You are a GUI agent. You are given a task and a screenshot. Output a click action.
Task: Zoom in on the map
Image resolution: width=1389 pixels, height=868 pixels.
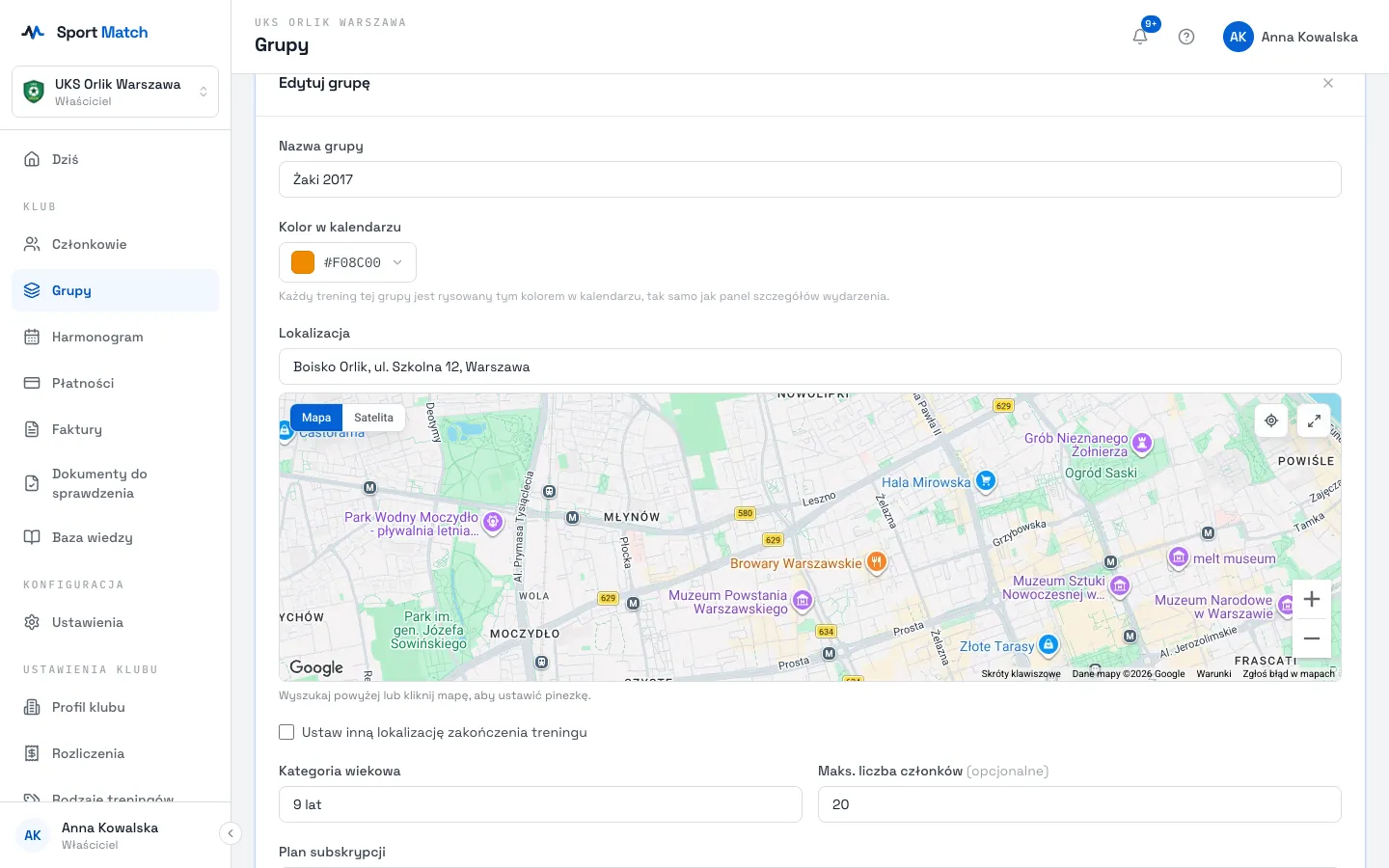tap(1312, 599)
